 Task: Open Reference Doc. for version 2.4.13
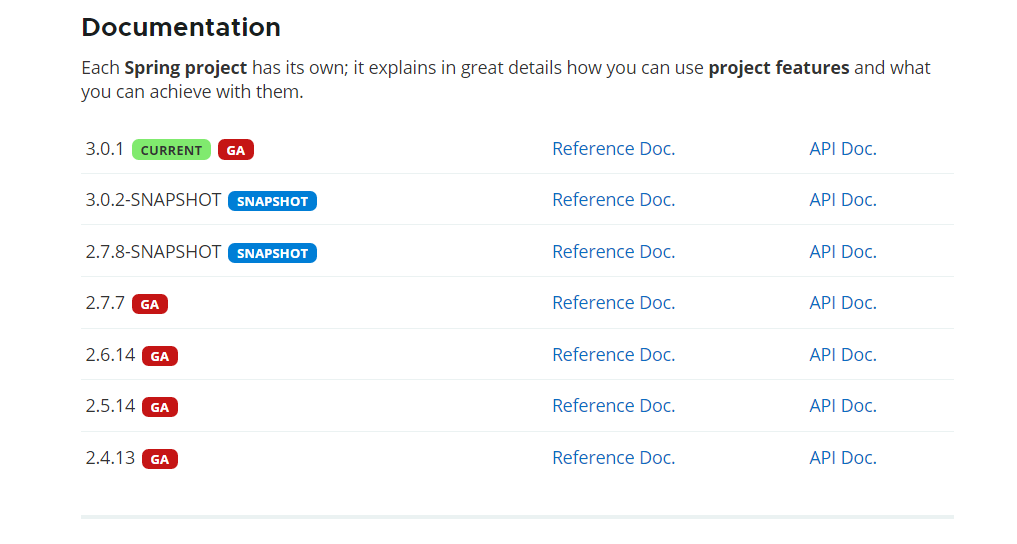(614, 458)
